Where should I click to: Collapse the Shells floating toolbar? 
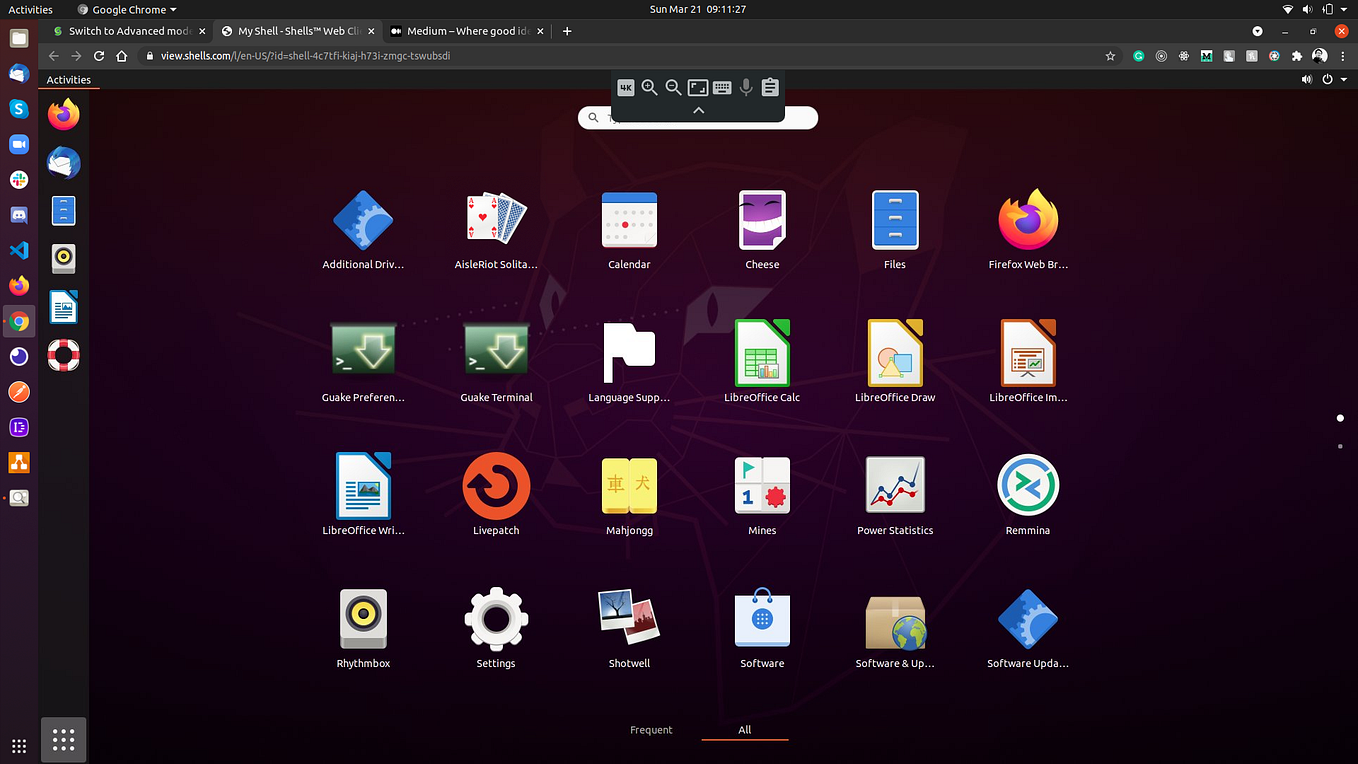[x=698, y=110]
